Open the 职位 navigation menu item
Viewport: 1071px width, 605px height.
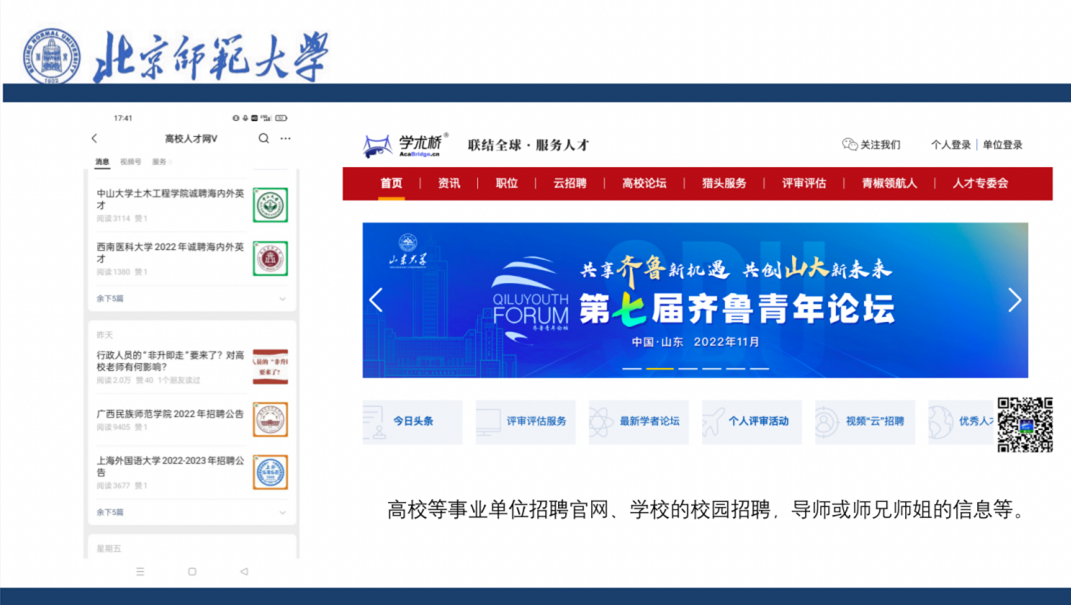click(x=507, y=183)
